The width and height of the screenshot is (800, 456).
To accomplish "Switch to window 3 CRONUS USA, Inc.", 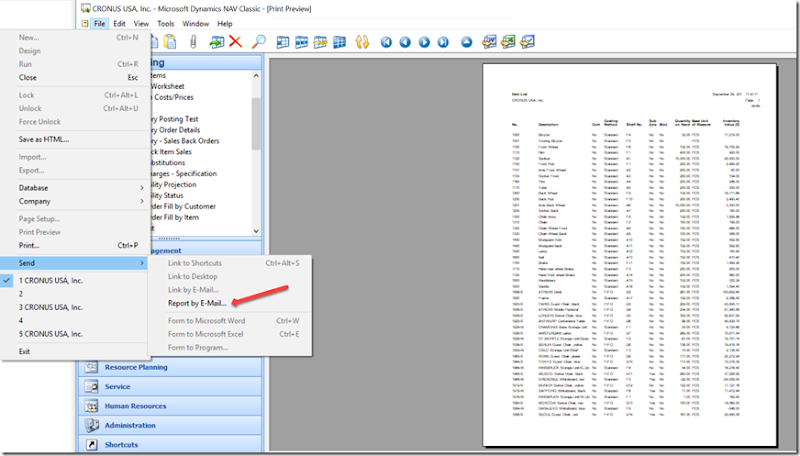I will [x=75, y=307].
